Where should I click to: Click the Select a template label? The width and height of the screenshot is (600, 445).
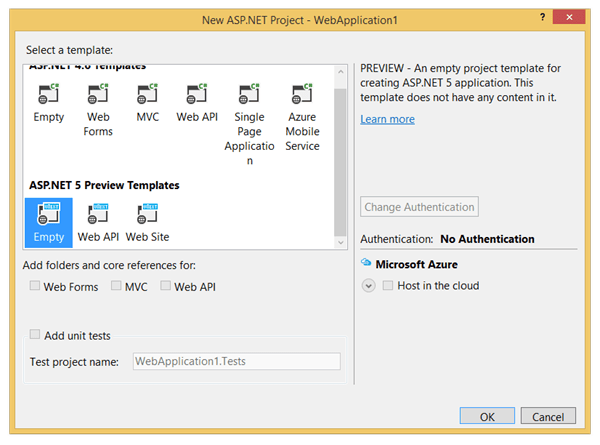click(x=69, y=50)
